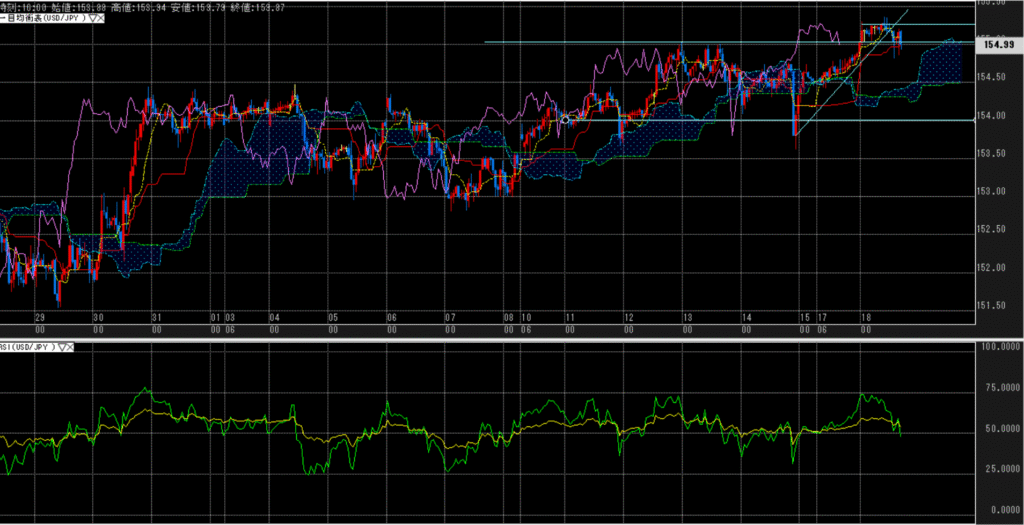Screen dimensions: 1024x525
Task: Select the long horizontal line beside 154.99
Action: click(x=600, y=42)
